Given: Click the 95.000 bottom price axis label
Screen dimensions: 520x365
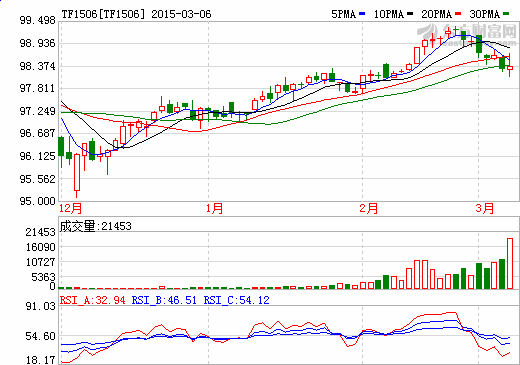Looking at the screenshot, I should coord(38,201).
